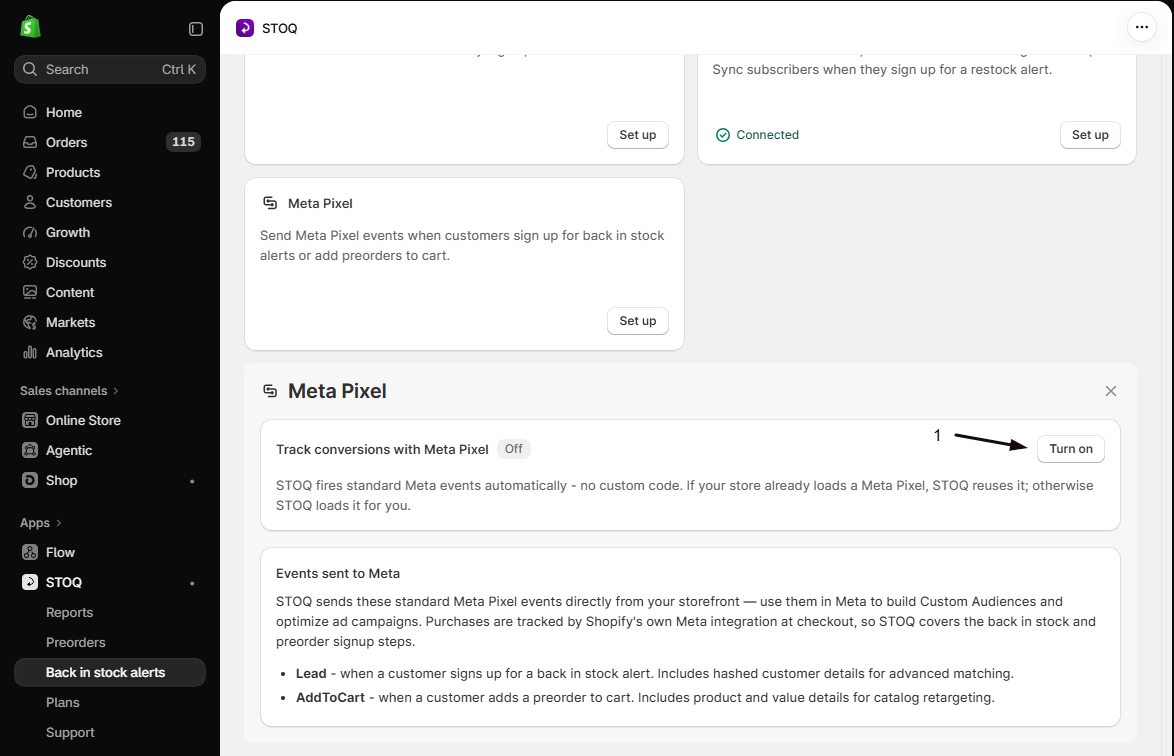Screen dimensions: 1174x756
Task: Click the search magnifier icon
Action: click(x=30, y=69)
